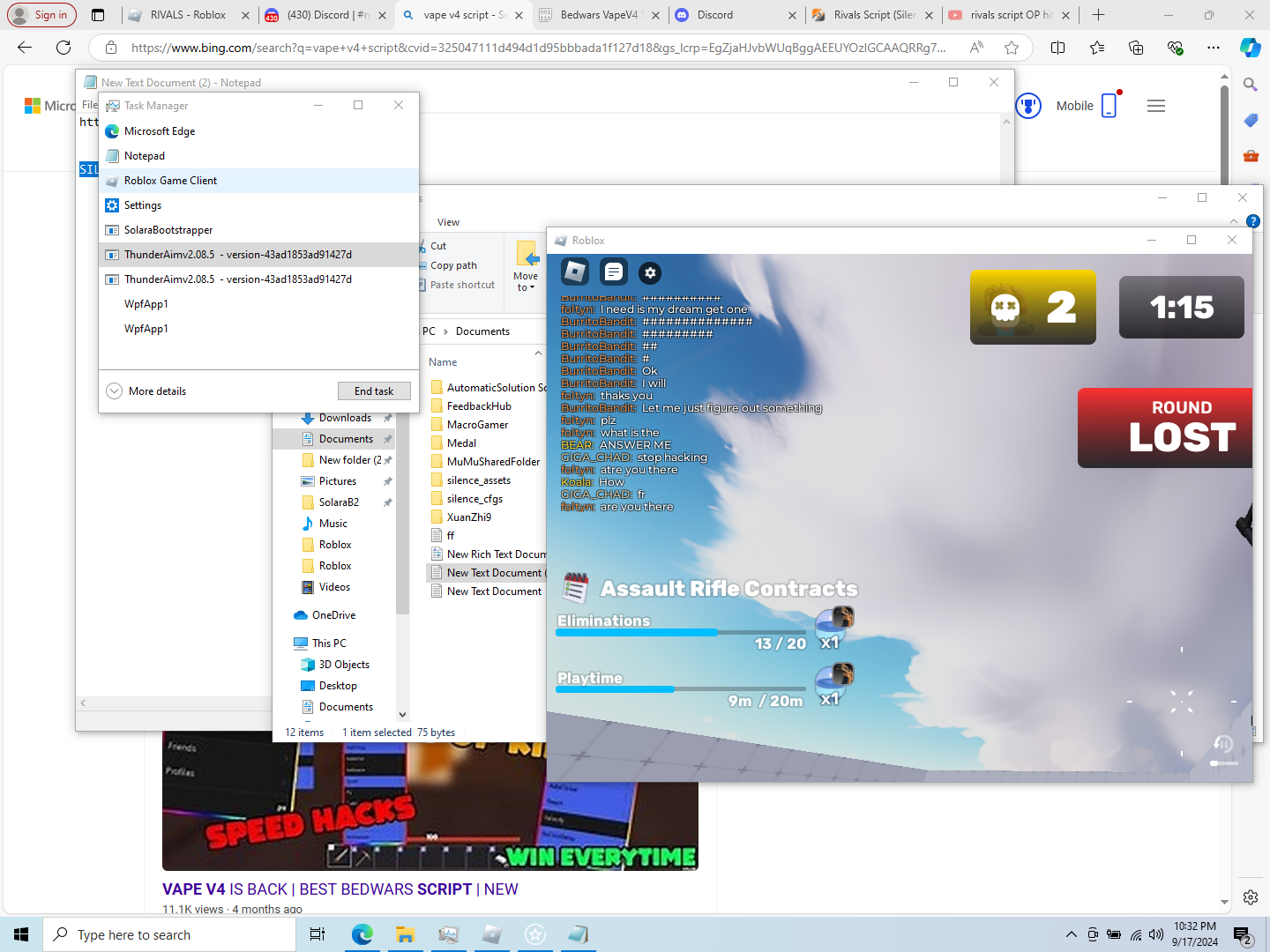Image resolution: width=1270 pixels, height=952 pixels.
Task: Open Edge settings and more ellipsis
Action: [1214, 48]
